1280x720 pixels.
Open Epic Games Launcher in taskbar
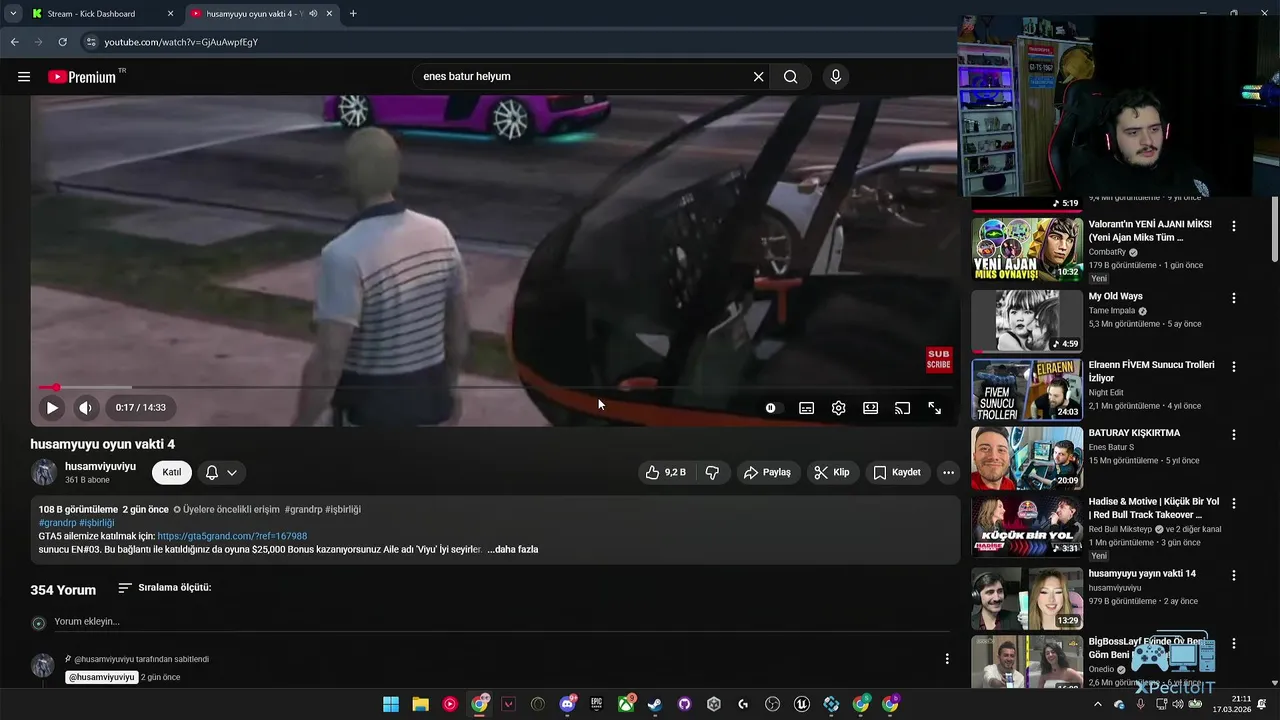(597, 704)
